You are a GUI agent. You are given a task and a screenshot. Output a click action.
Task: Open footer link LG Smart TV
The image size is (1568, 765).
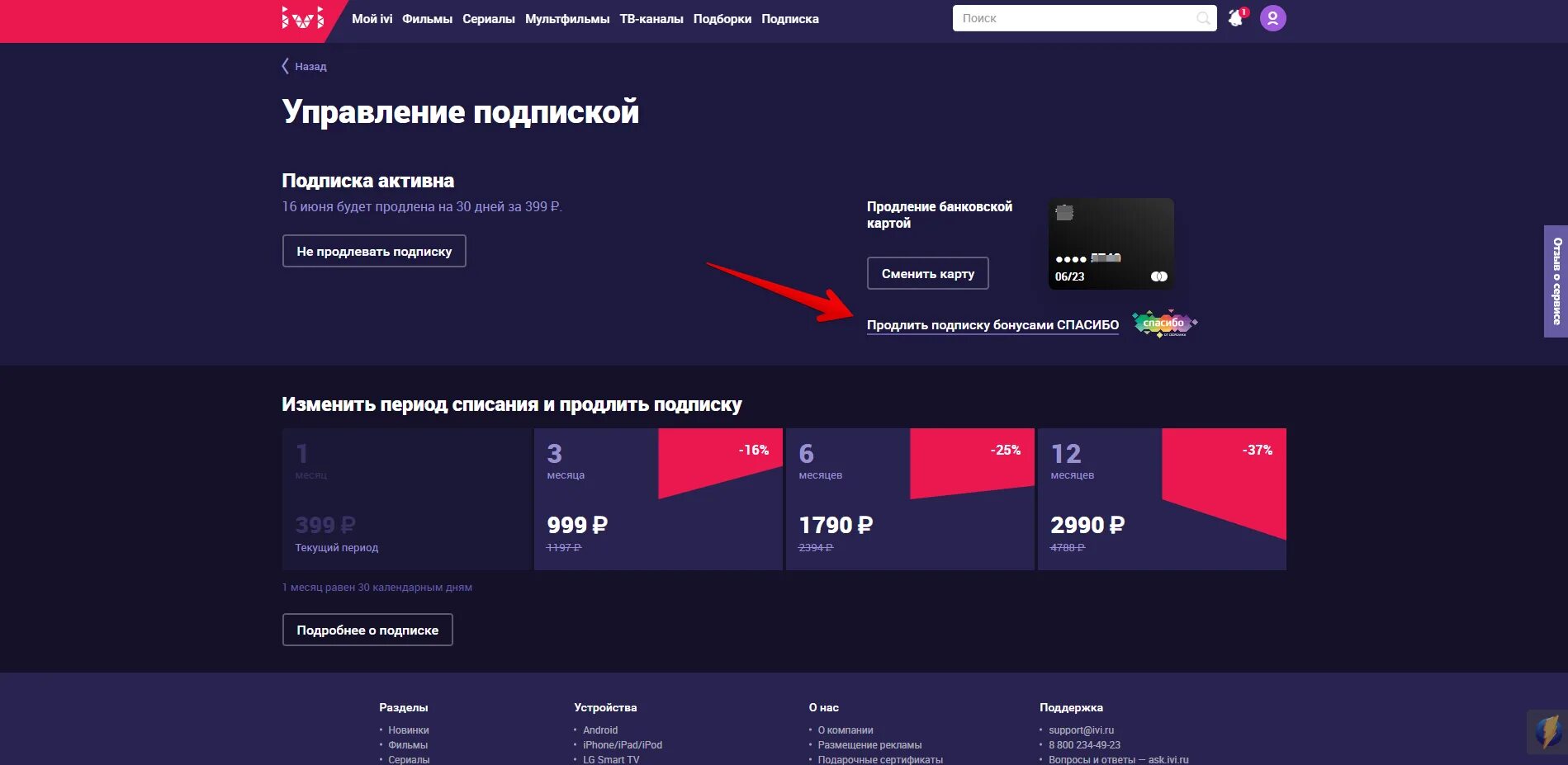click(x=611, y=760)
